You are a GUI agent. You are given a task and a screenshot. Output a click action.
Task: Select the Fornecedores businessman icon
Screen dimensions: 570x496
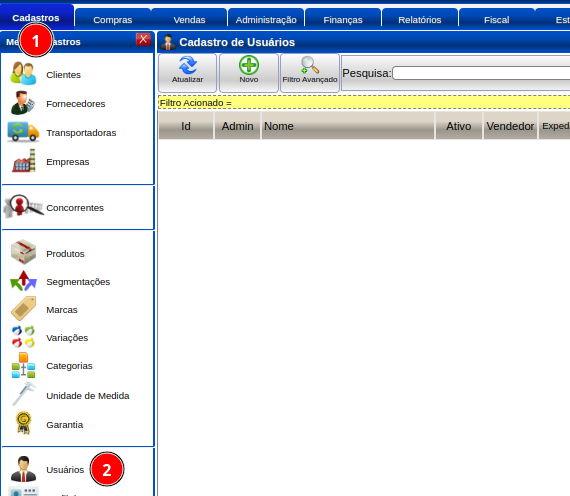tap(23, 103)
